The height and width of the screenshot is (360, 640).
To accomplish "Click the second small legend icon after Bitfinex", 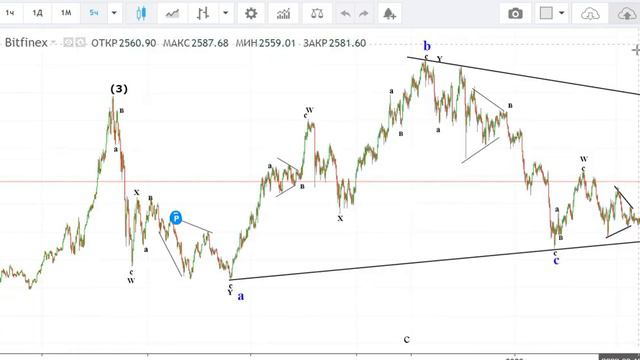I will [x=80, y=42].
